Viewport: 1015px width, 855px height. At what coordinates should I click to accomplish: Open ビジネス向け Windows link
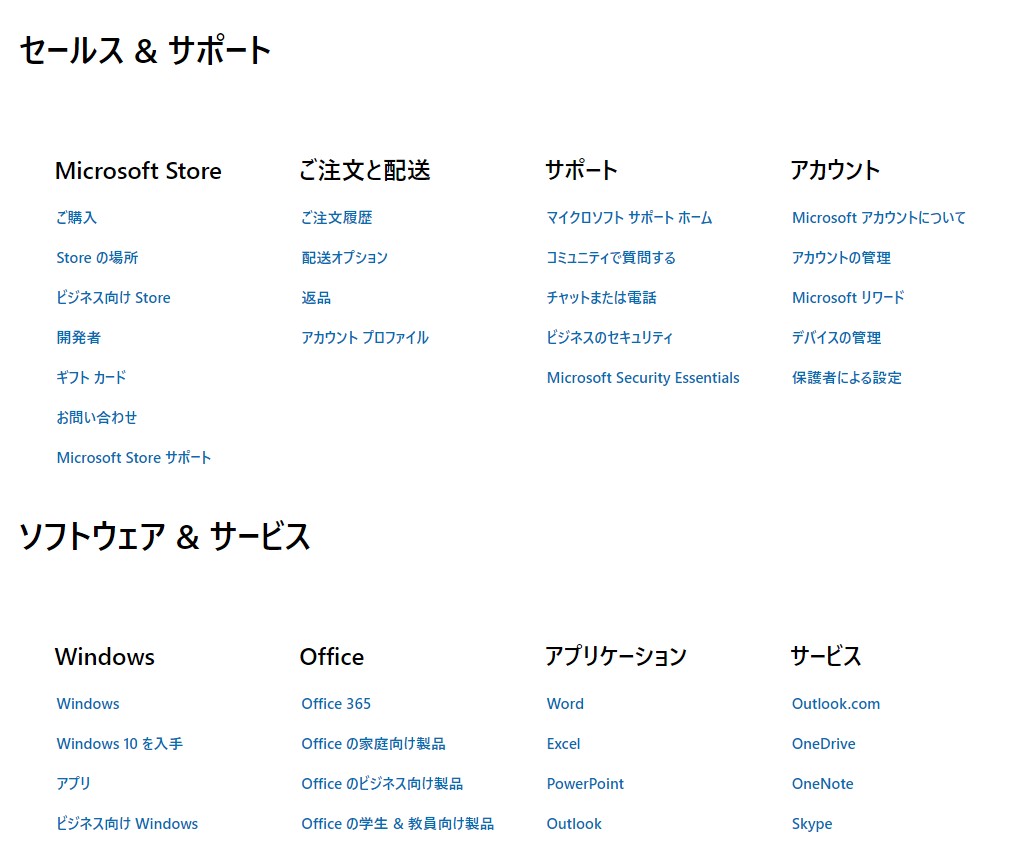tap(127, 823)
